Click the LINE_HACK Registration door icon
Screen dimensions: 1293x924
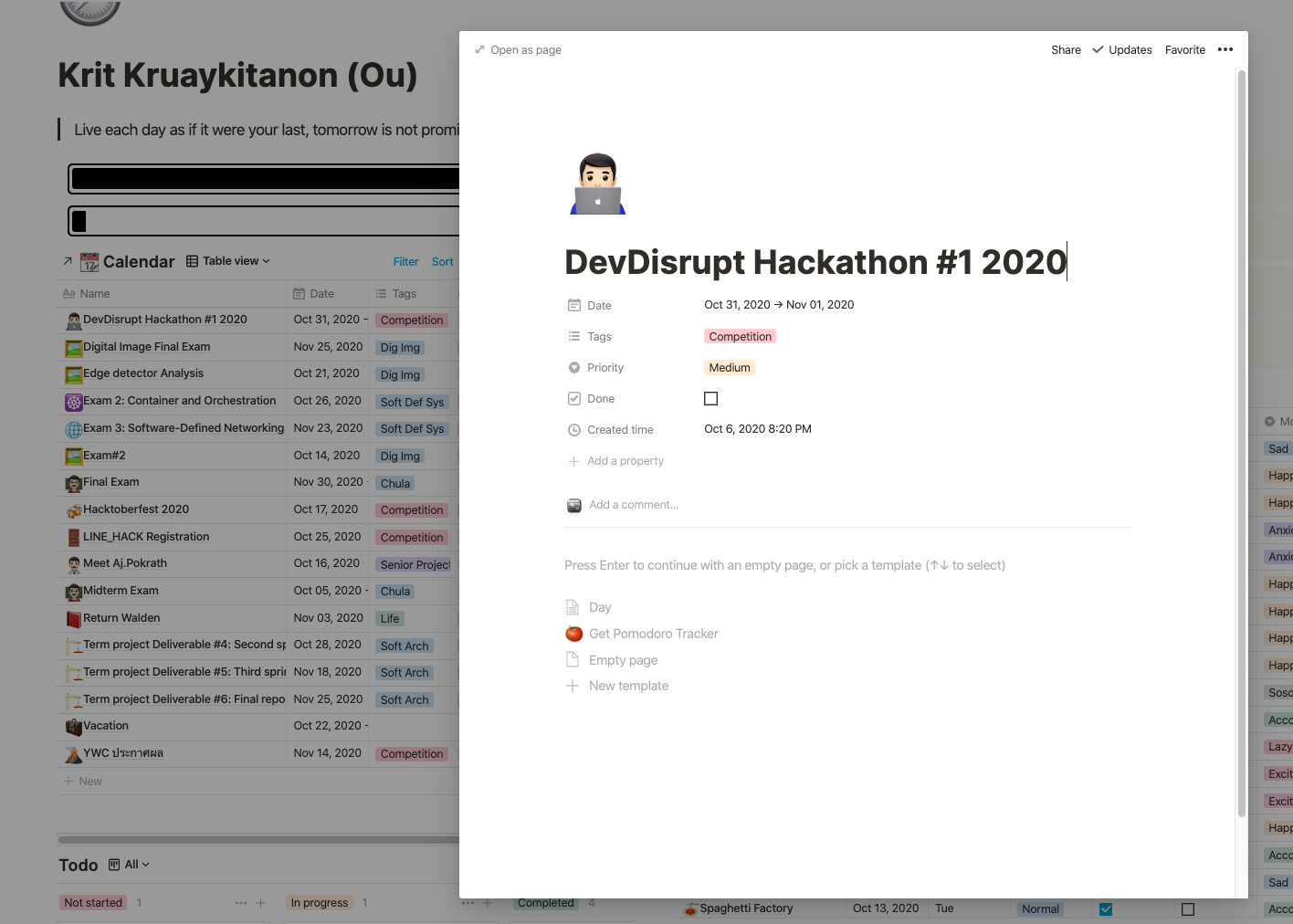tap(74, 538)
